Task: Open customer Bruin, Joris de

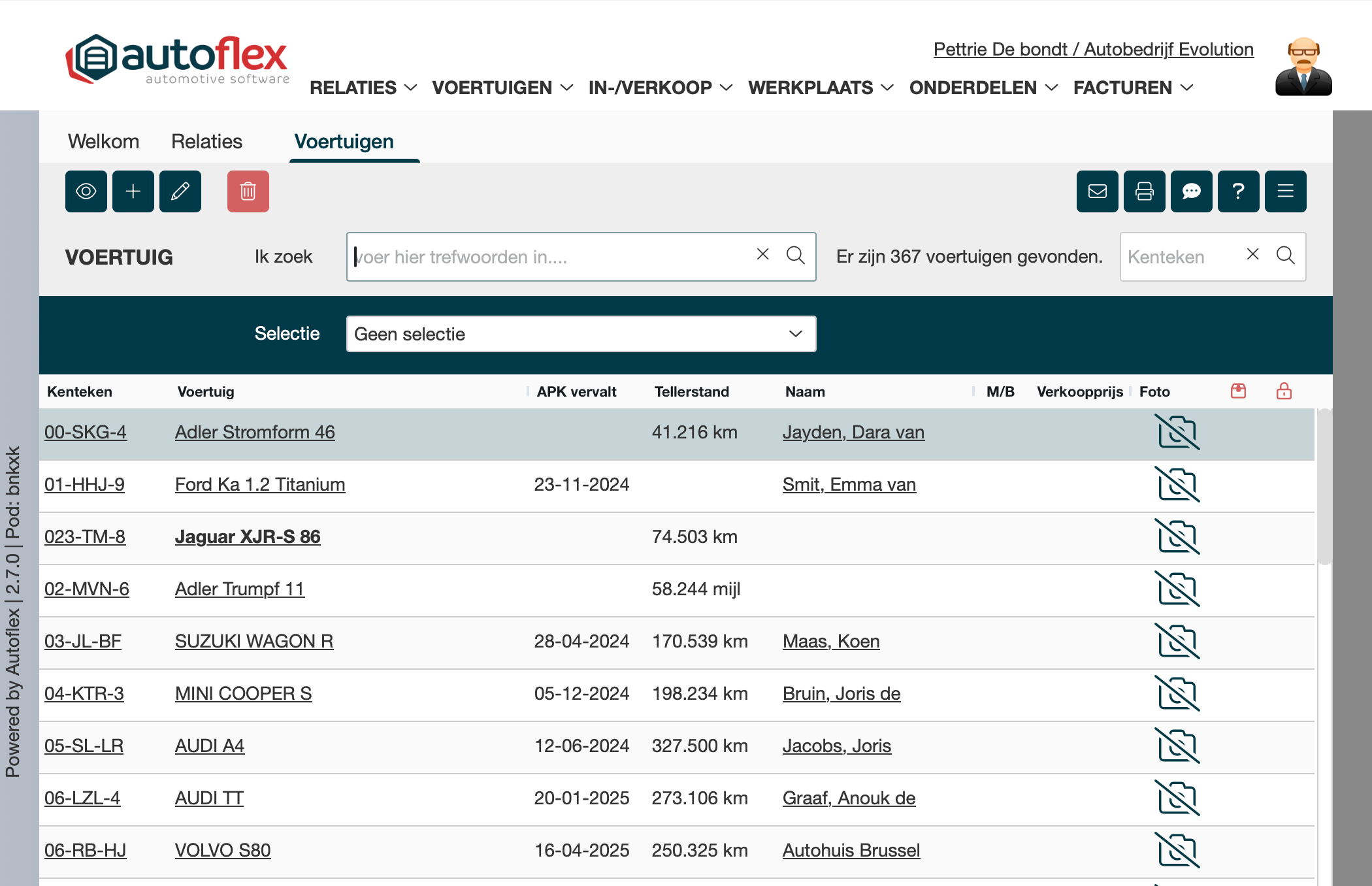Action: [841, 694]
